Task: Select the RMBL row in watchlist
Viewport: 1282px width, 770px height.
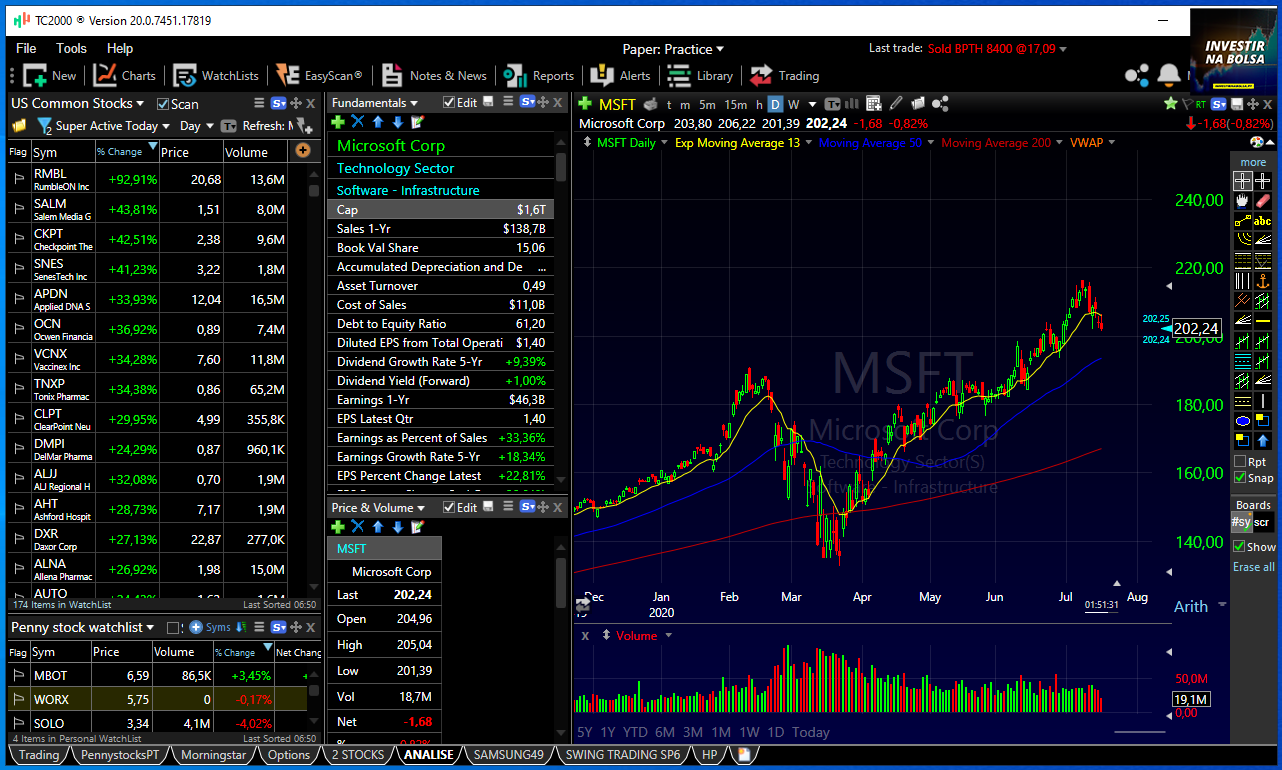Action: point(148,179)
